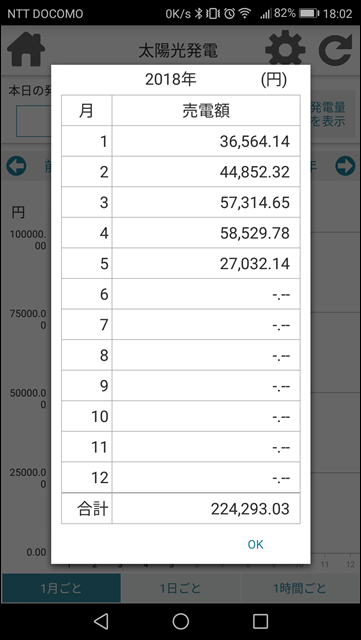Select month 1 row 36,564.14

181,141
